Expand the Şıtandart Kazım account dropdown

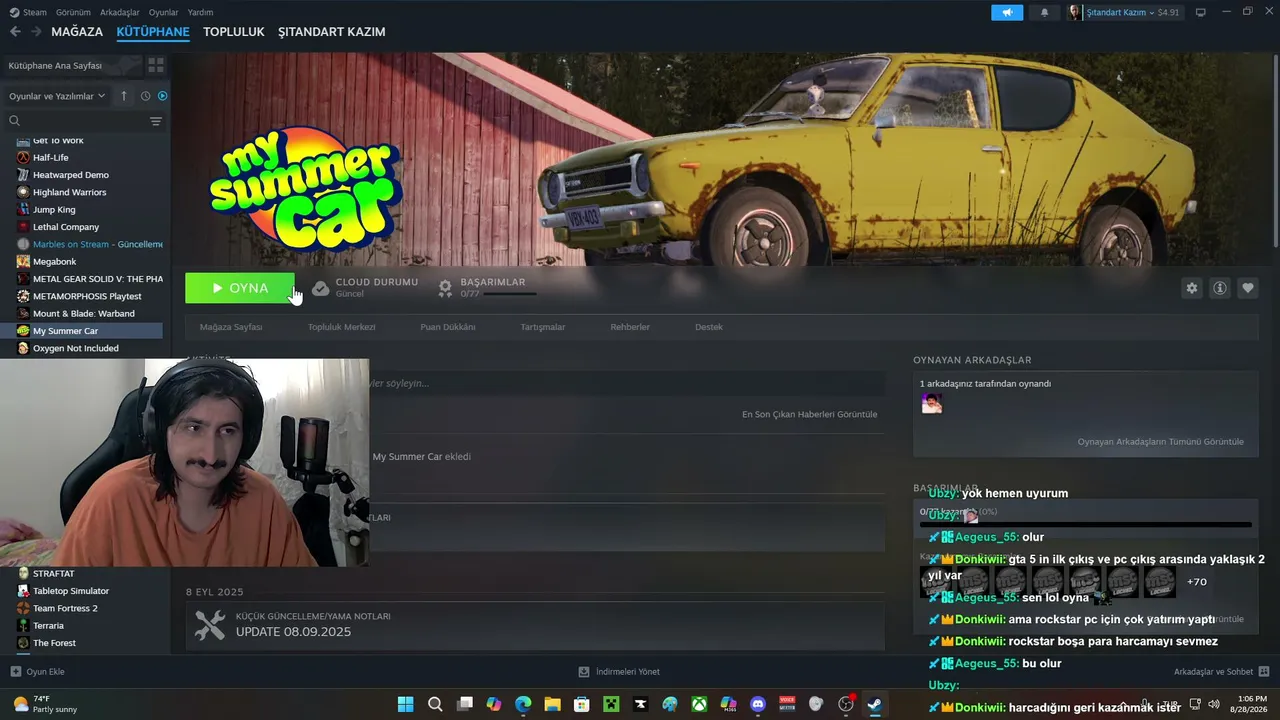(x=1125, y=12)
